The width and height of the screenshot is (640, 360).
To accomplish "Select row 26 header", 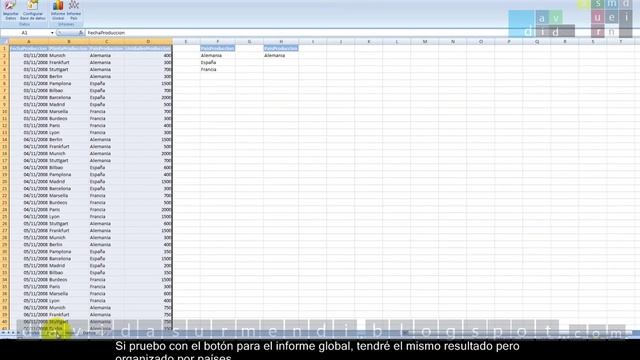I will [x=4, y=223].
